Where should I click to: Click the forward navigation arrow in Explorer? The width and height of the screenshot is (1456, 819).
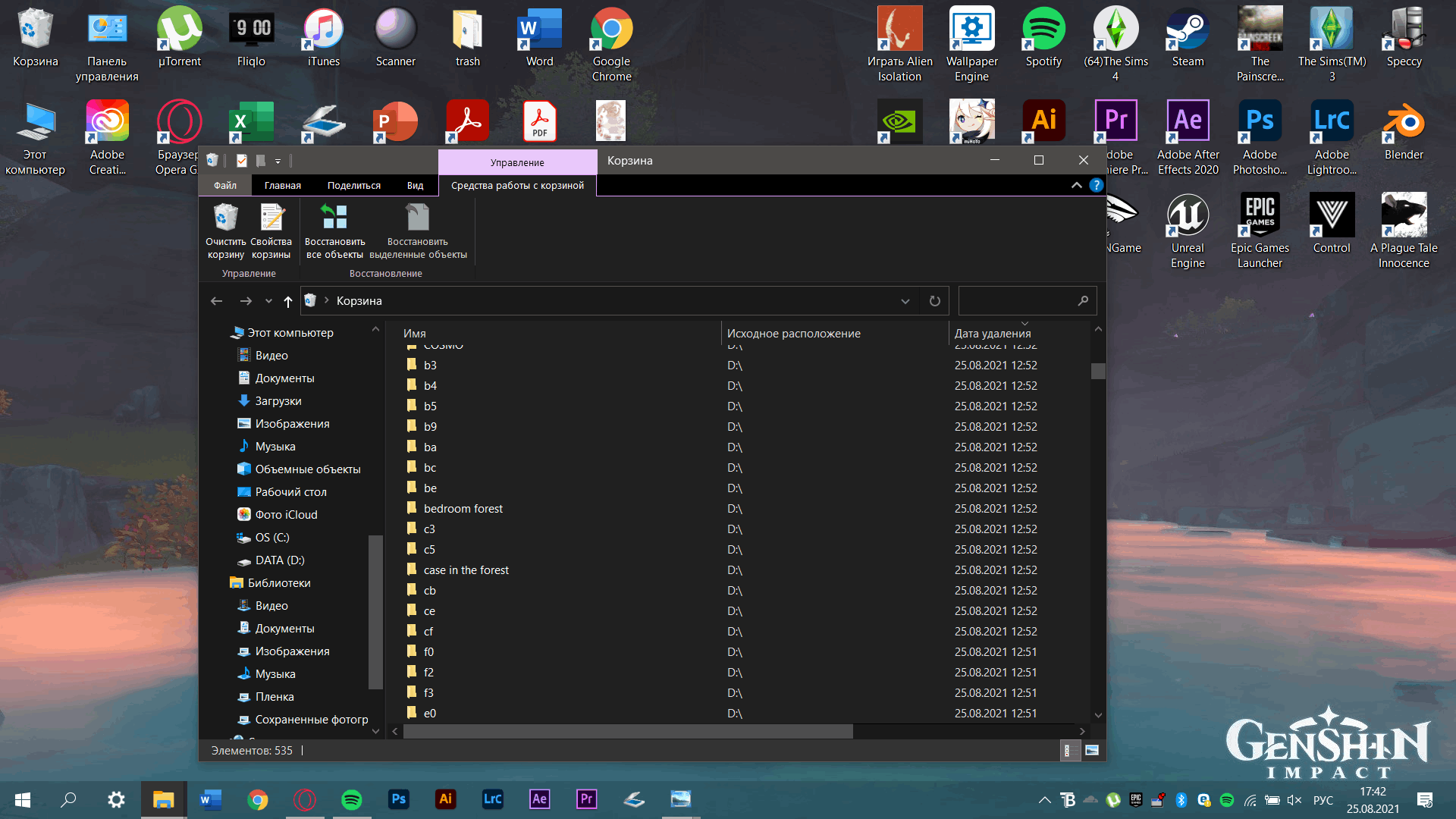coord(246,301)
